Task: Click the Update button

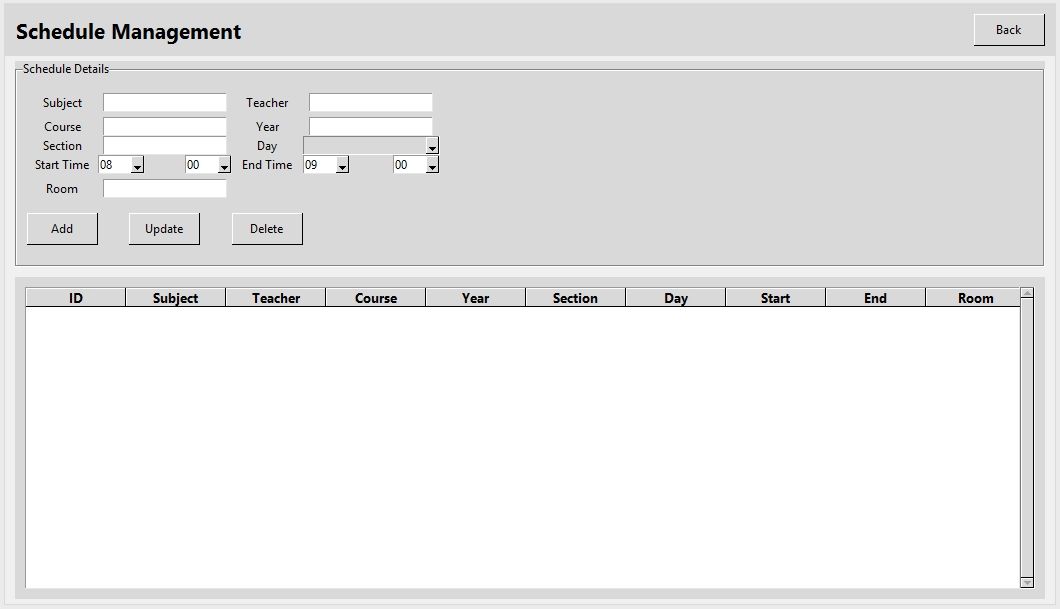Action: coord(164,229)
